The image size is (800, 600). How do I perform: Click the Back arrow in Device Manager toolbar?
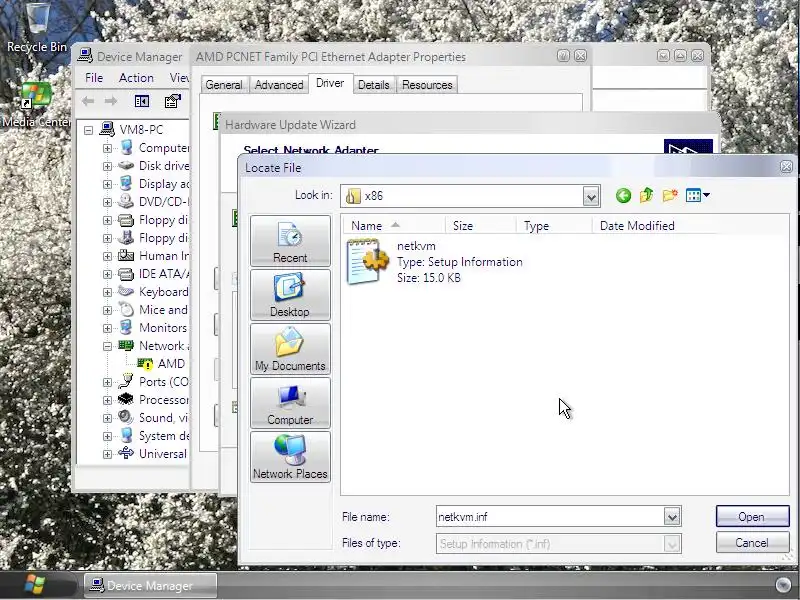tap(88, 101)
